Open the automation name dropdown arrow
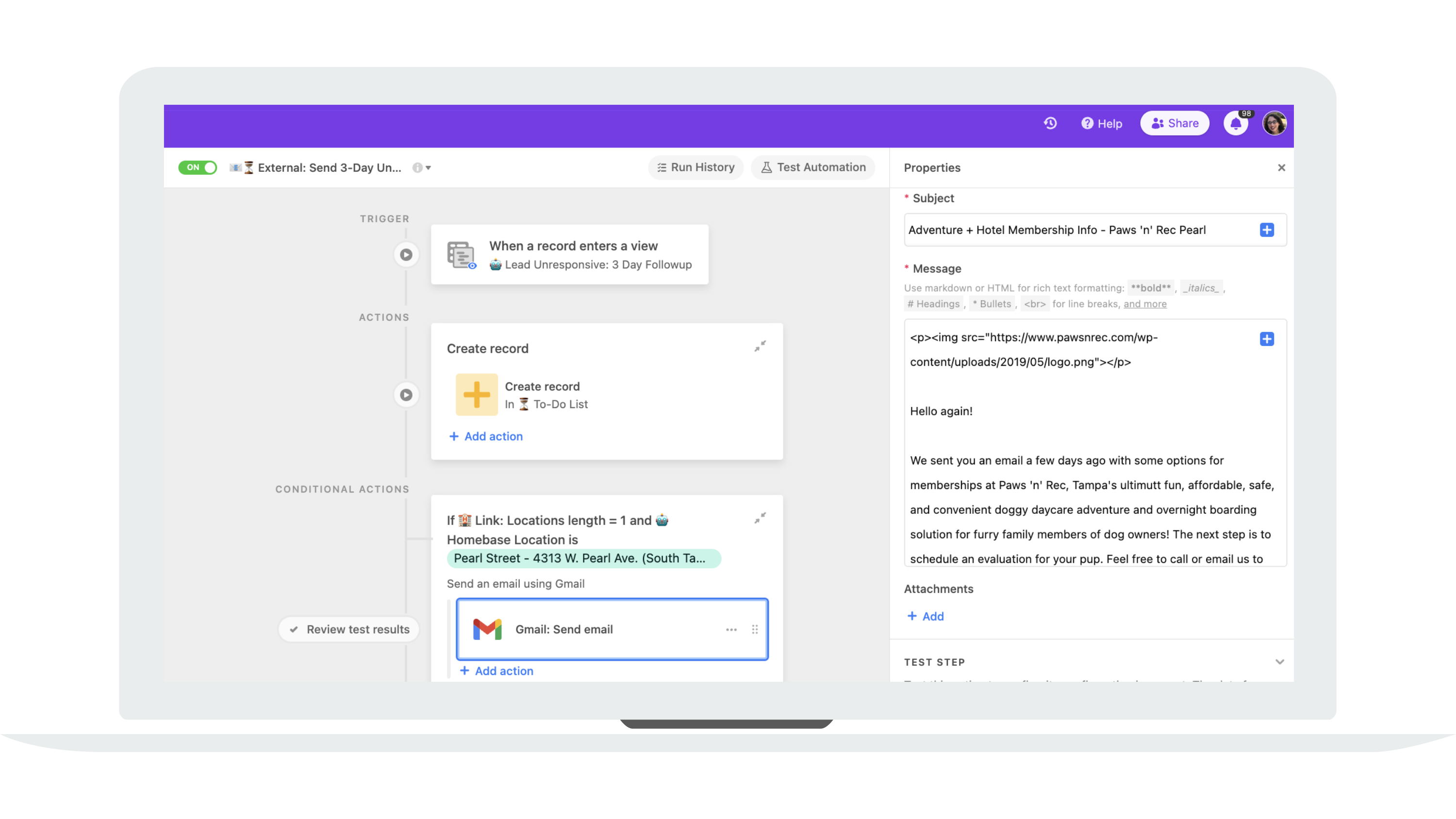Image resolution: width=1456 pixels, height=819 pixels. [x=429, y=168]
